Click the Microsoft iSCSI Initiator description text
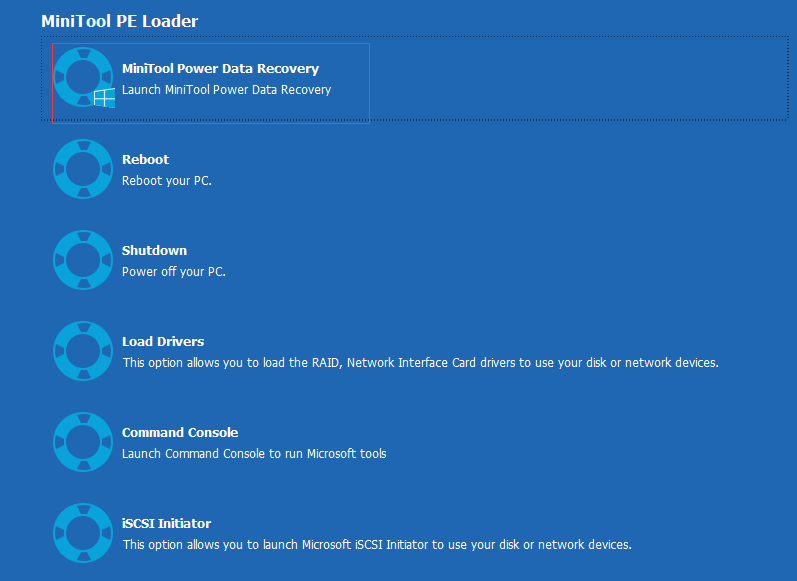 coord(377,545)
